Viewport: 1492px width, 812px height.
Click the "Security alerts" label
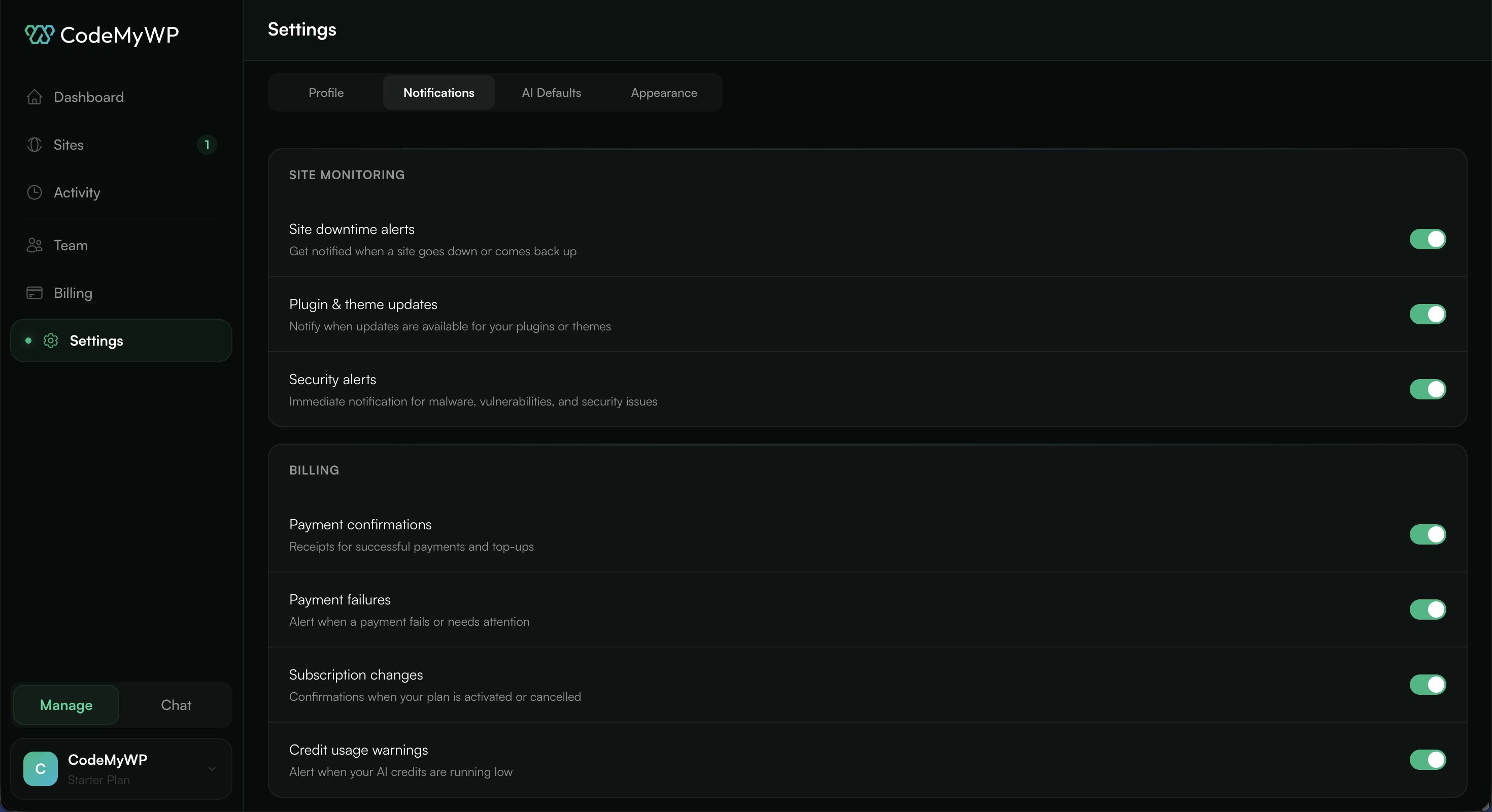[x=332, y=380]
